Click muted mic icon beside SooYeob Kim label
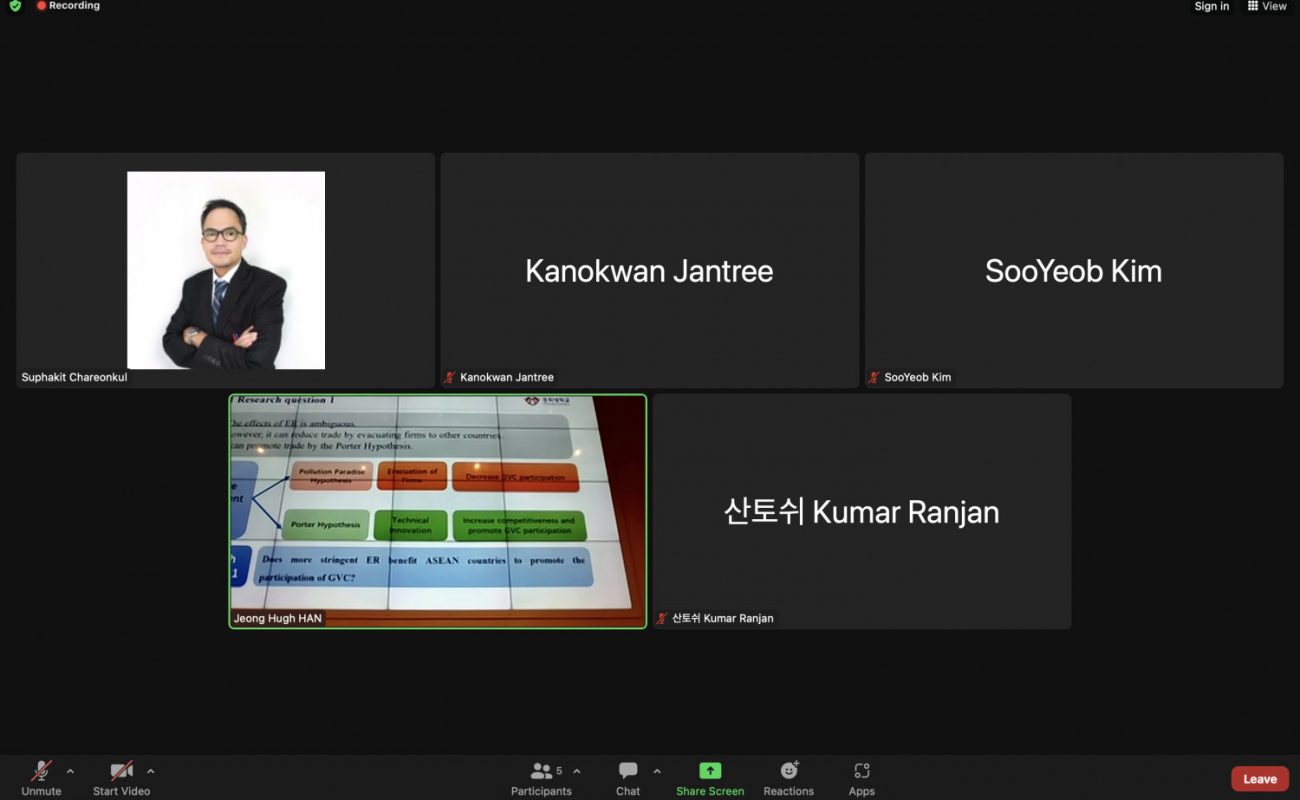This screenshot has height=800, width=1300. pos(874,377)
